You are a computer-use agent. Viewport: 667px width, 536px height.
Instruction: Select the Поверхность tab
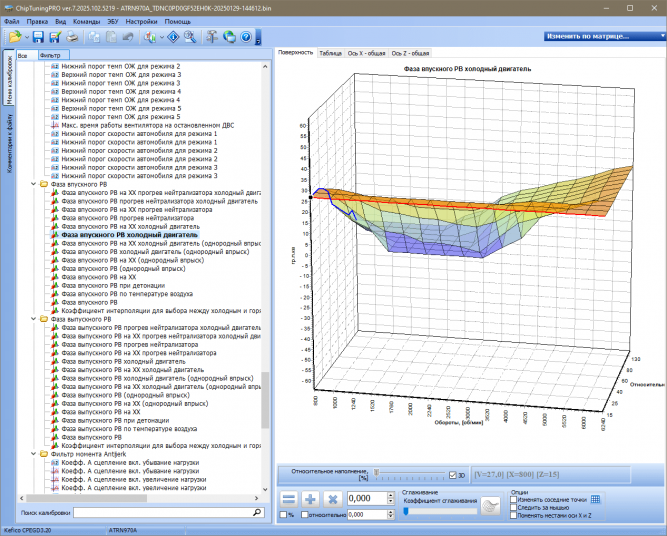(x=296, y=53)
